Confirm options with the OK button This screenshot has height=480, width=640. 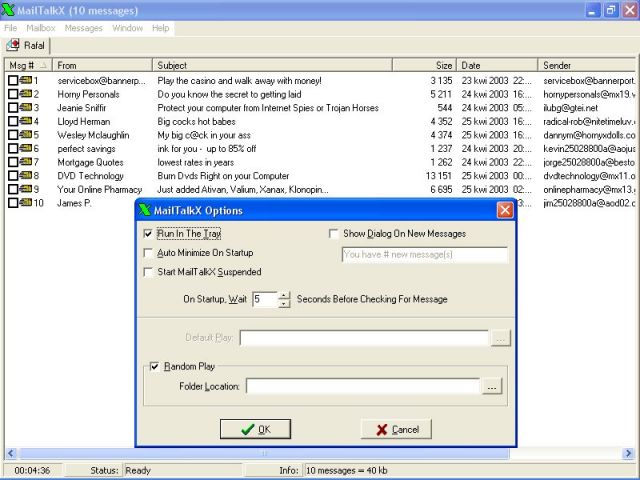click(x=256, y=429)
